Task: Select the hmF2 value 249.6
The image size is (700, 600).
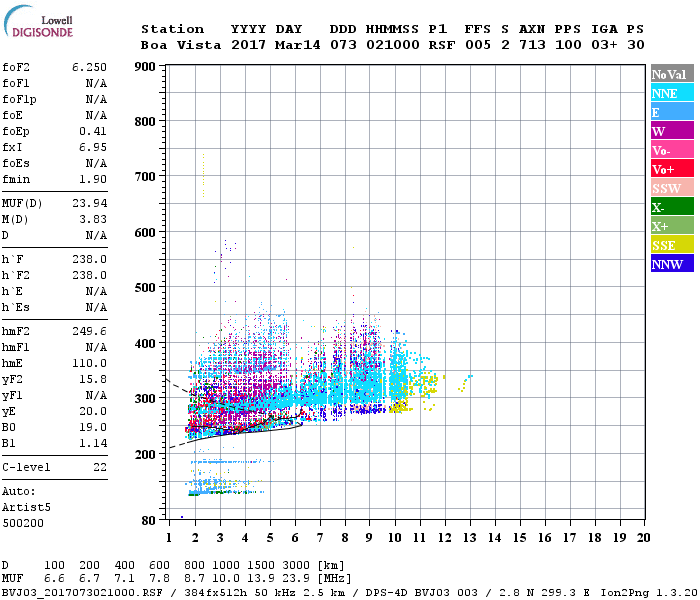Action: pos(91,331)
